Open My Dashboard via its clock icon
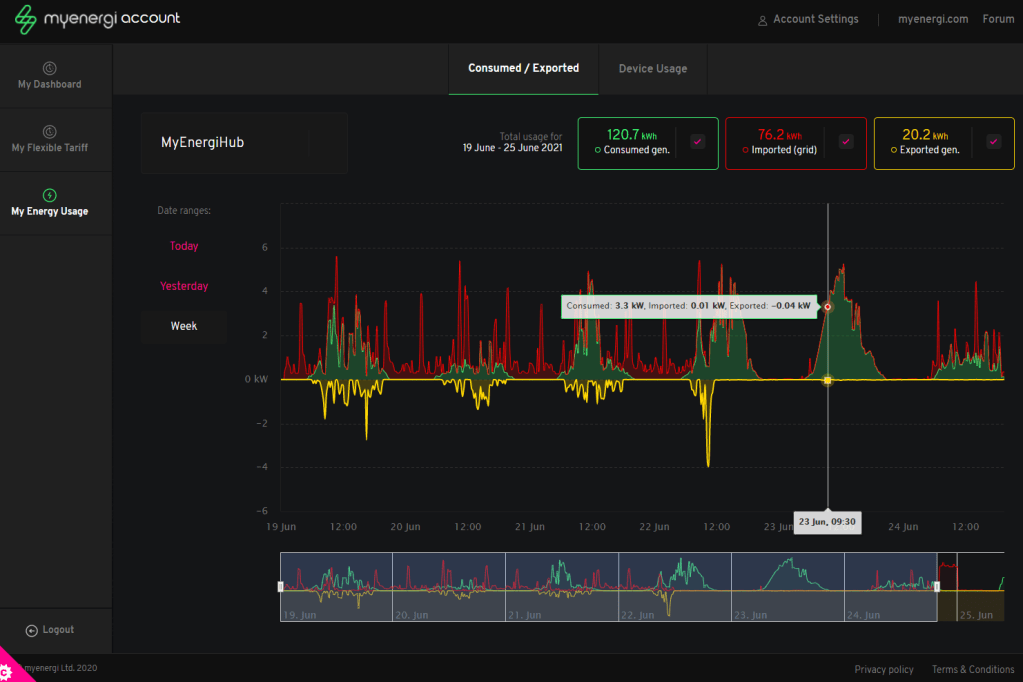The width and height of the screenshot is (1023, 682). (49, 68)
